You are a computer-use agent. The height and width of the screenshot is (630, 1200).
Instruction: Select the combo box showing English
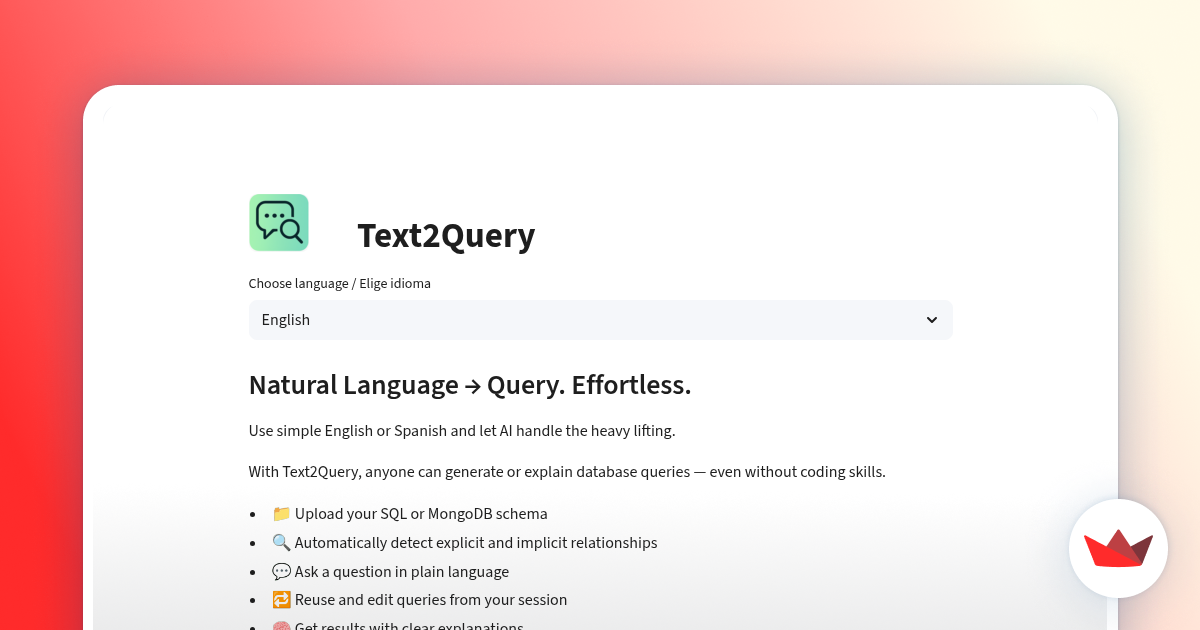600,319
